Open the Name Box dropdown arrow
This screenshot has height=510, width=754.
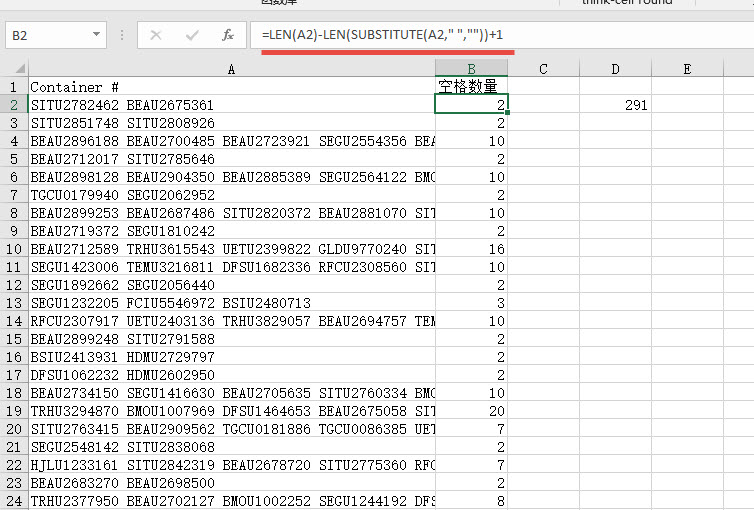tap(96, 35)
